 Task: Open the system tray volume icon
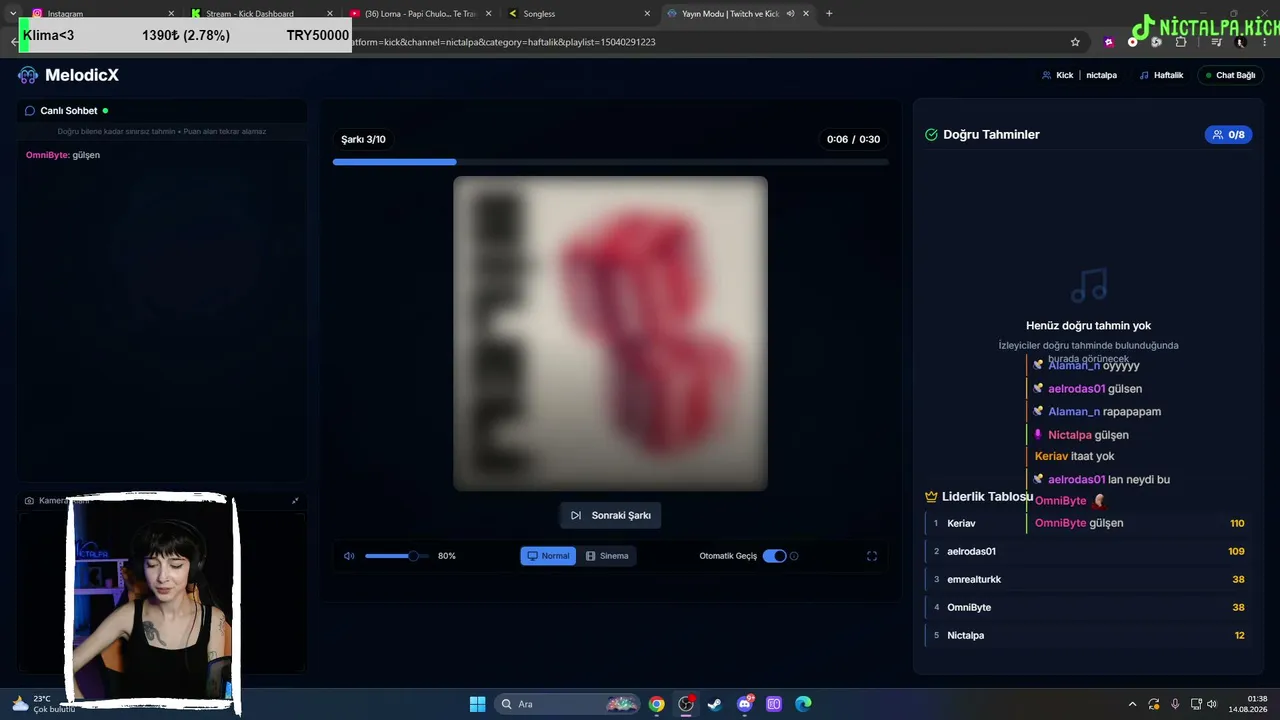tap(1212, 704)
